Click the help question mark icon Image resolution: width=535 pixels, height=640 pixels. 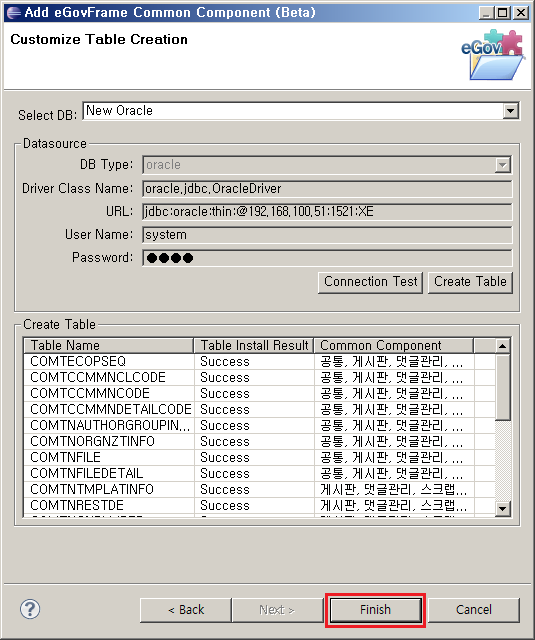pyautogui.click(x=30, y=609)
